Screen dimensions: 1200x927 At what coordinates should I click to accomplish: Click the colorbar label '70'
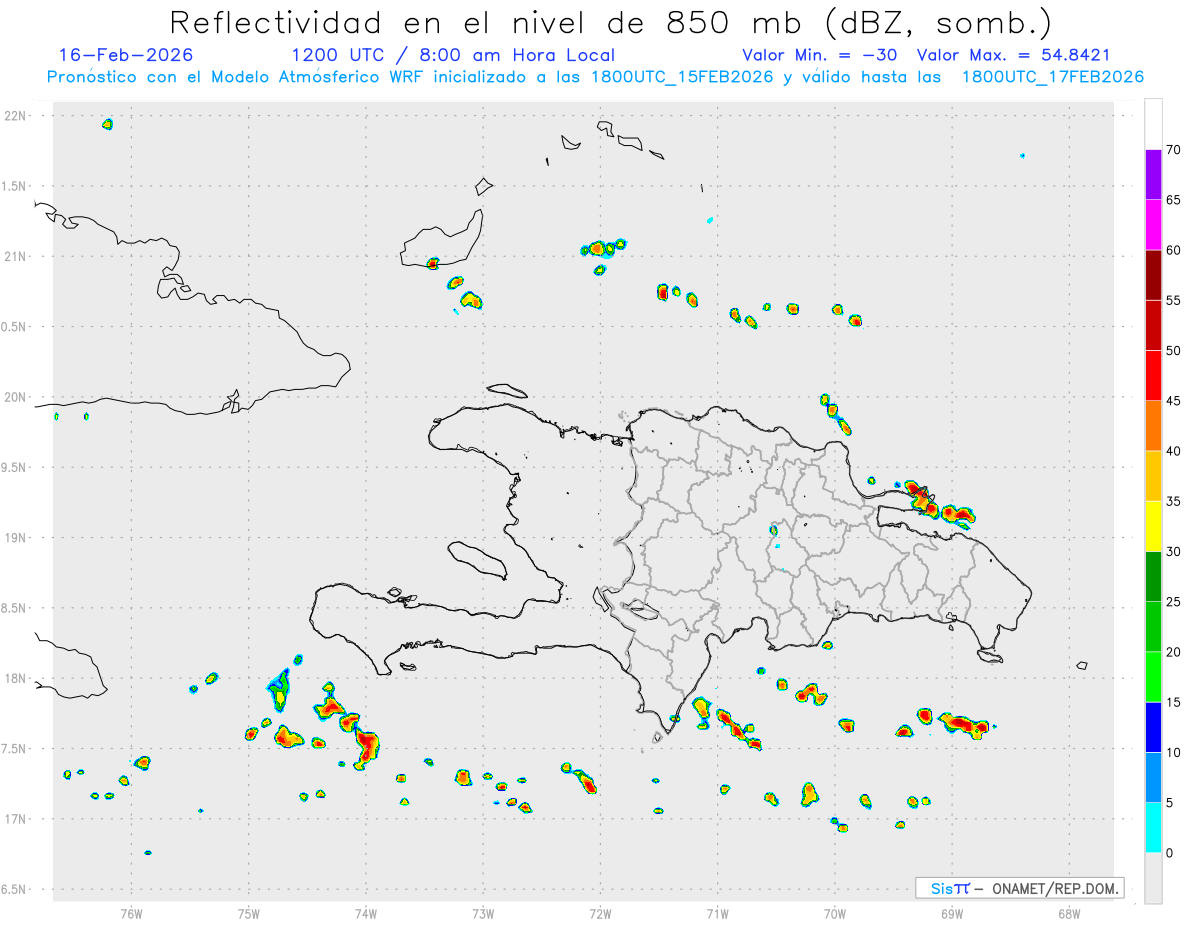pos(1174,150)
